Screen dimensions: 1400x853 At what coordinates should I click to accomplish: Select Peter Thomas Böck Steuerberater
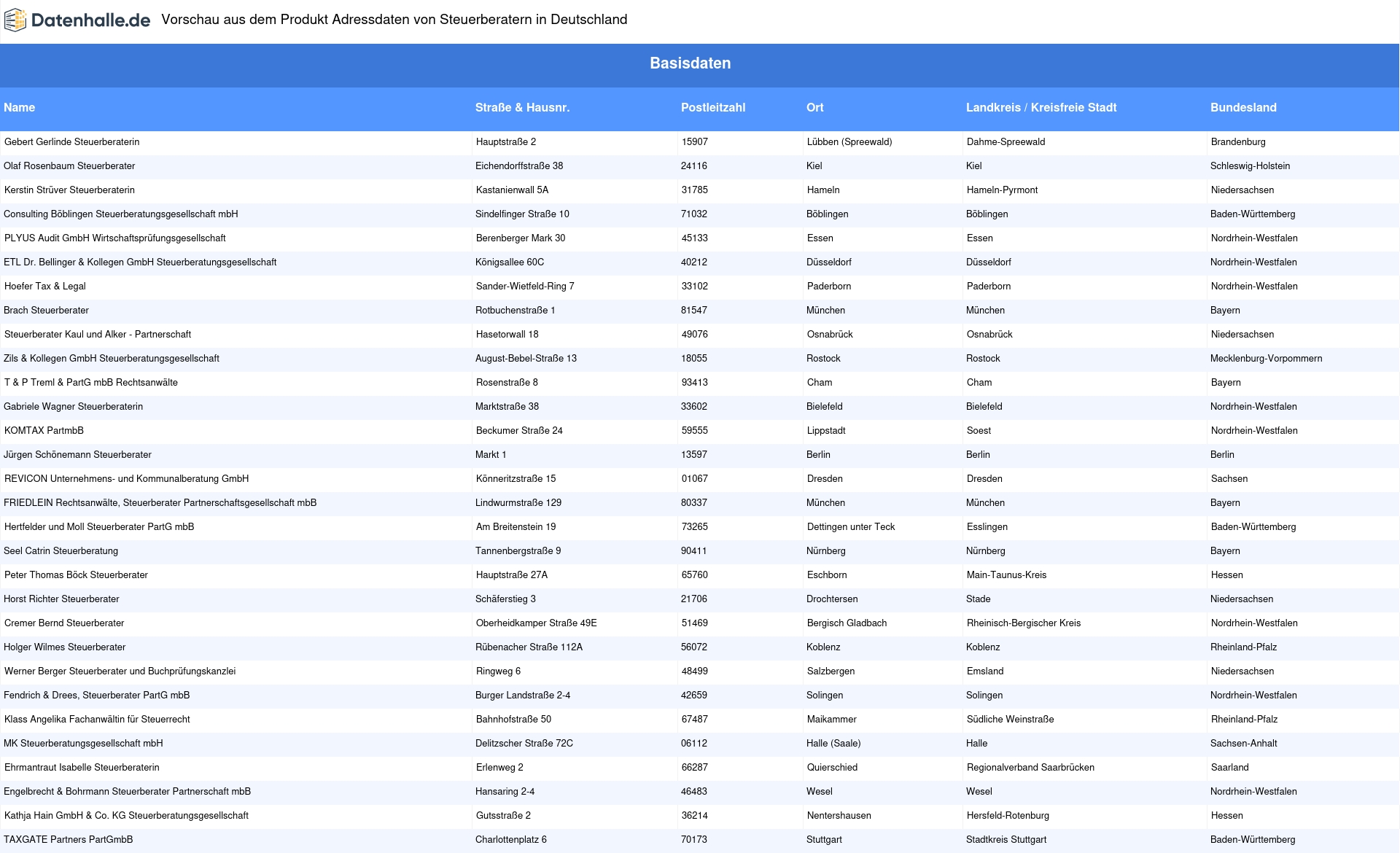coord(76,575)
